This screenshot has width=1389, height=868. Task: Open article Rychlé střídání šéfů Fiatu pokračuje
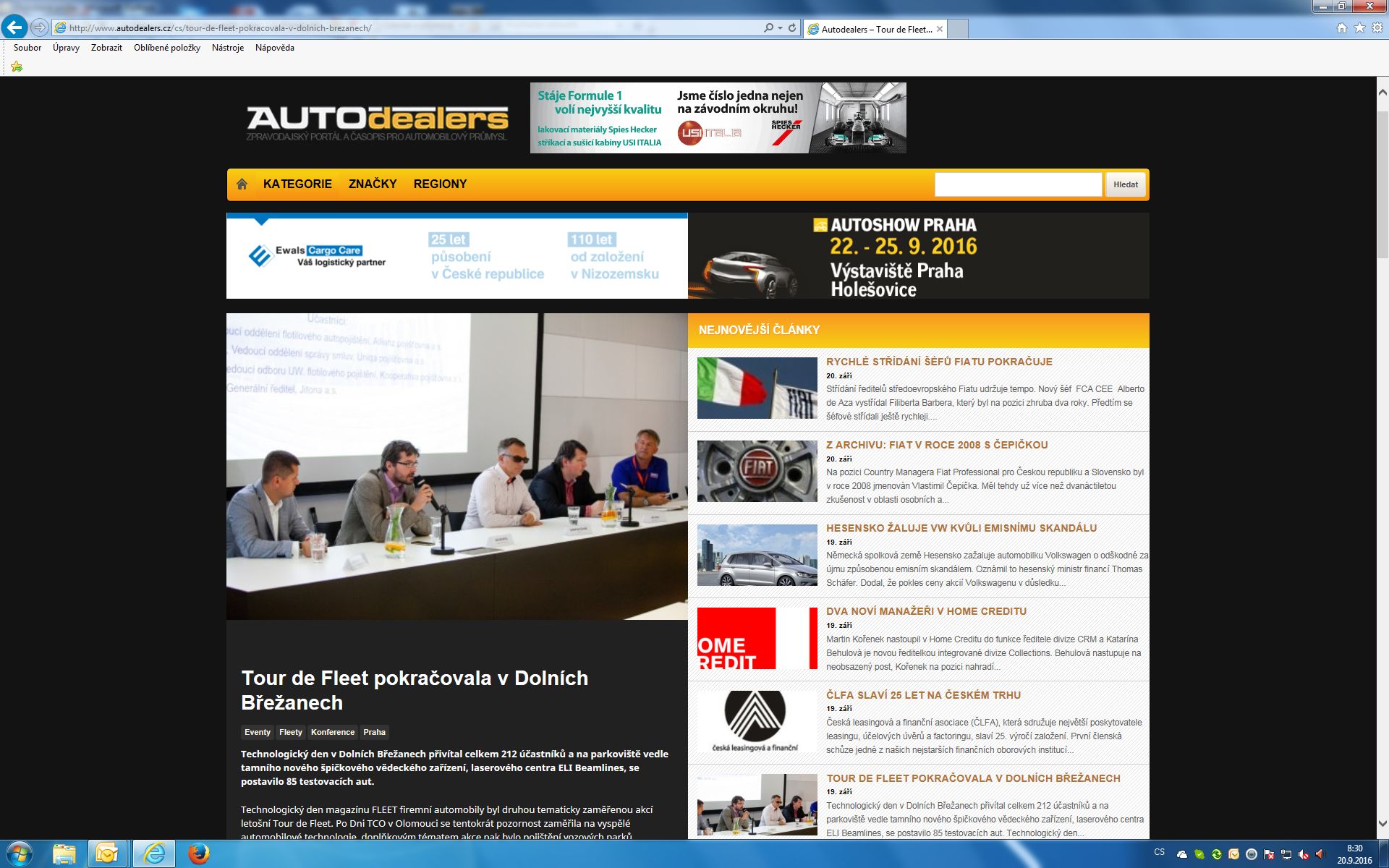point(939,362)
